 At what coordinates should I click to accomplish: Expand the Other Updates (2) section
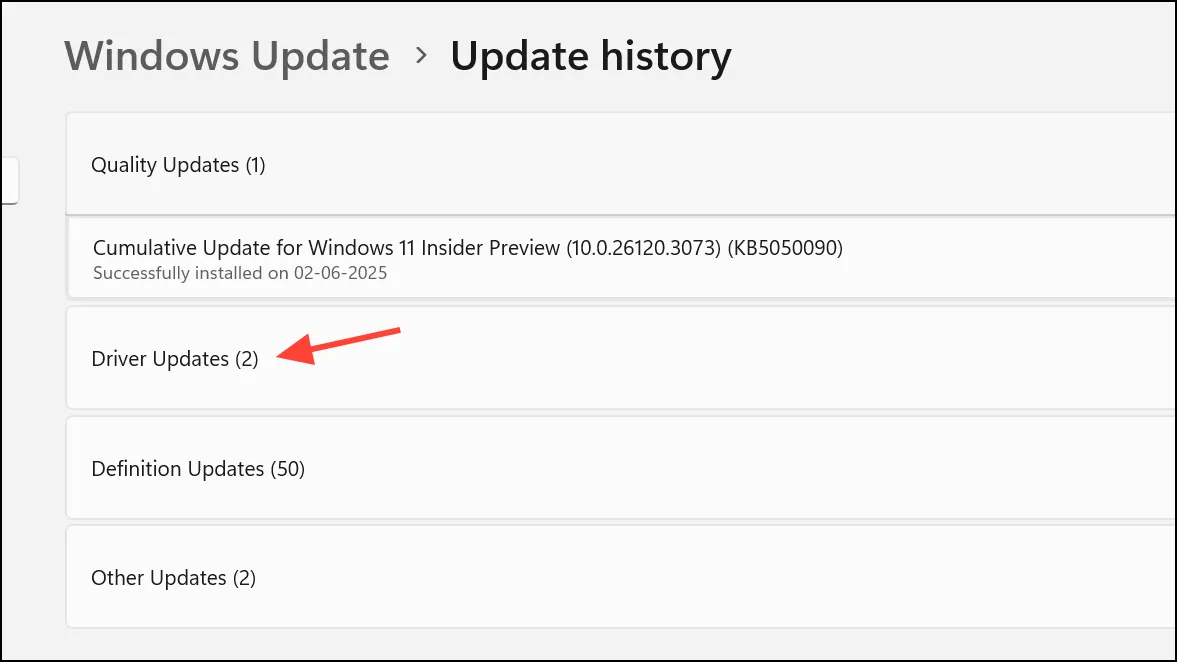621,577
